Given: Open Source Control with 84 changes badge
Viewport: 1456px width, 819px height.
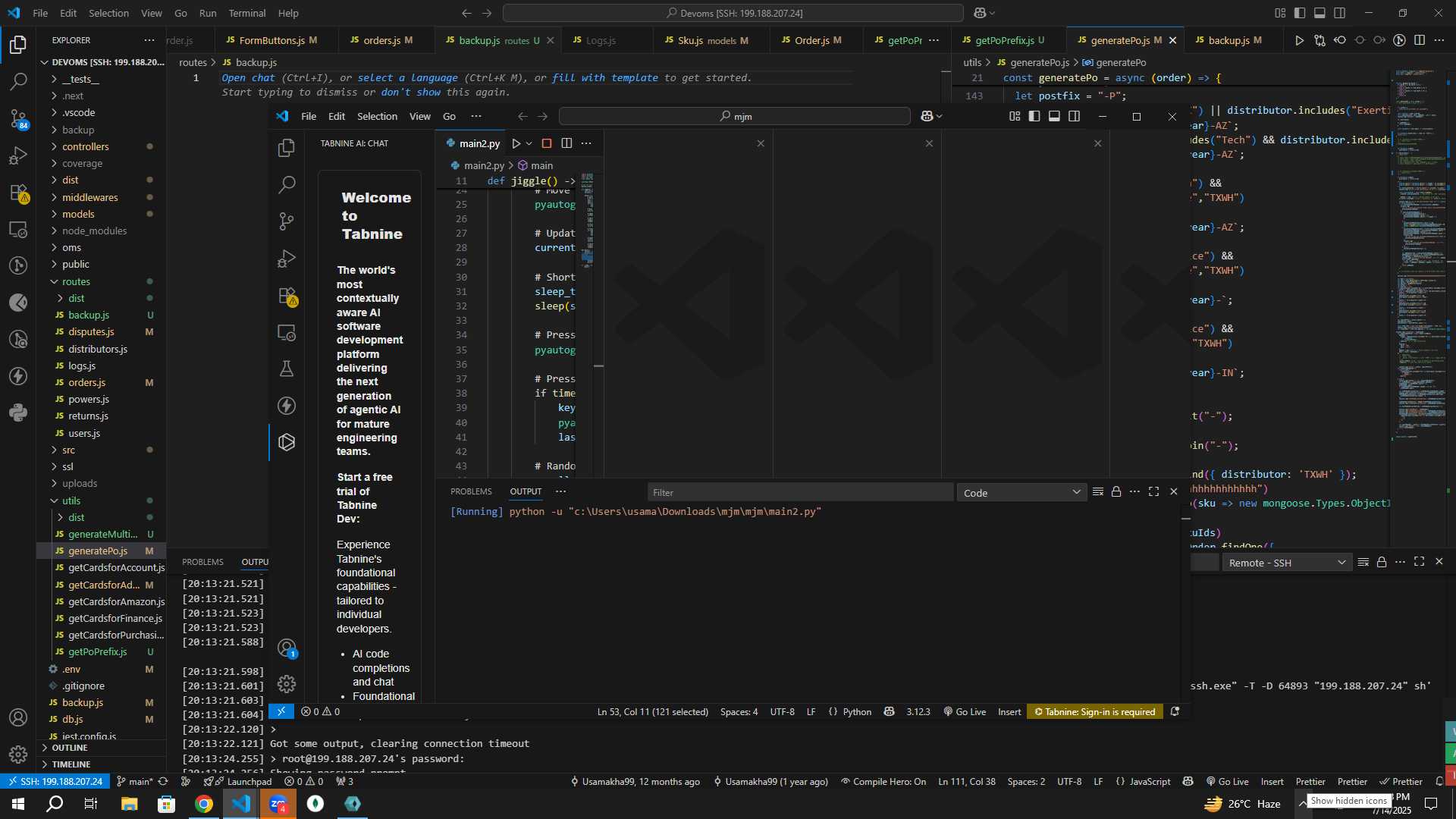Looking at the screenshot, I should click(x=18, y=118).
